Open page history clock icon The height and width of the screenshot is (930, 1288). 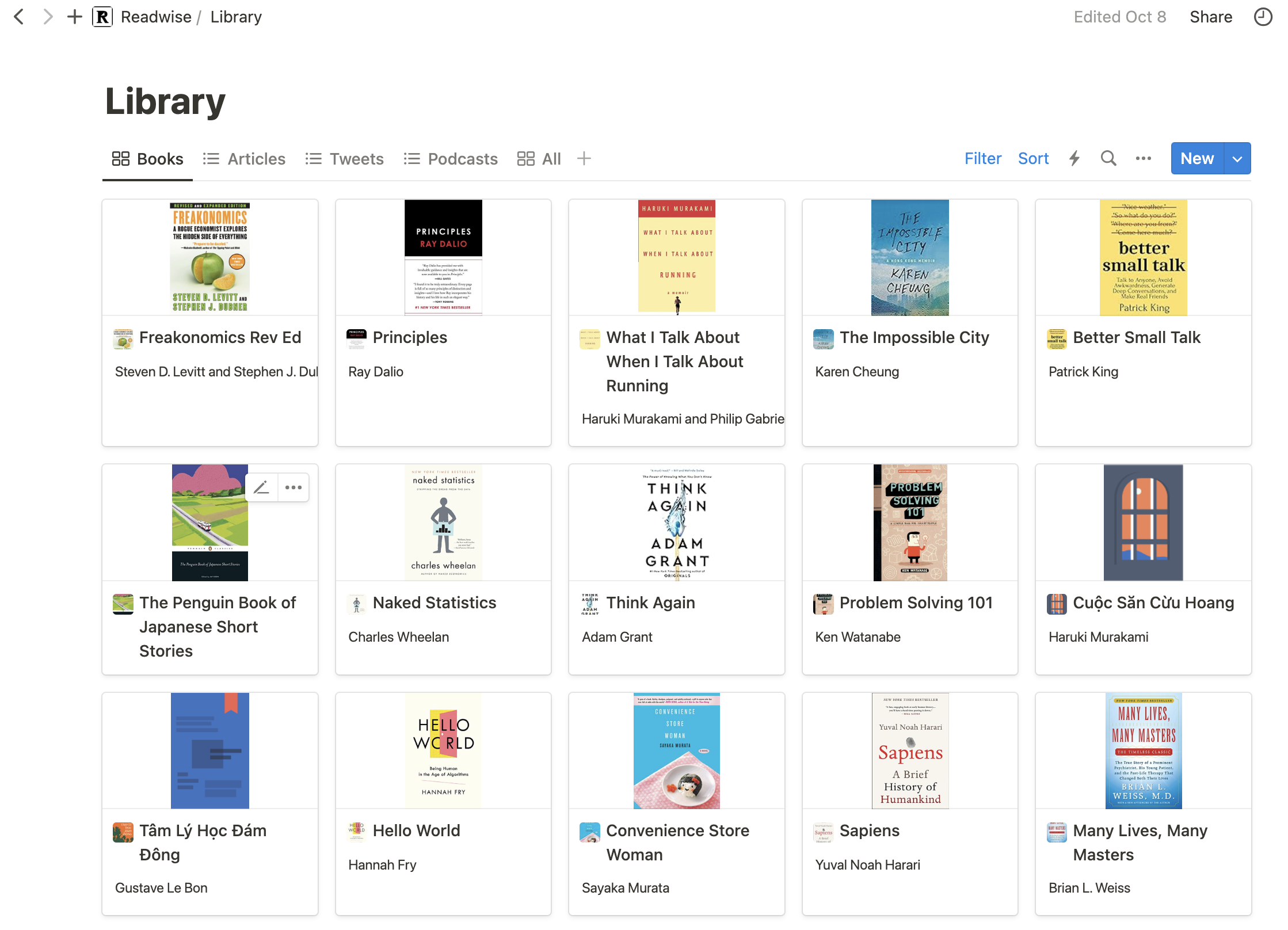(1263, 17)
